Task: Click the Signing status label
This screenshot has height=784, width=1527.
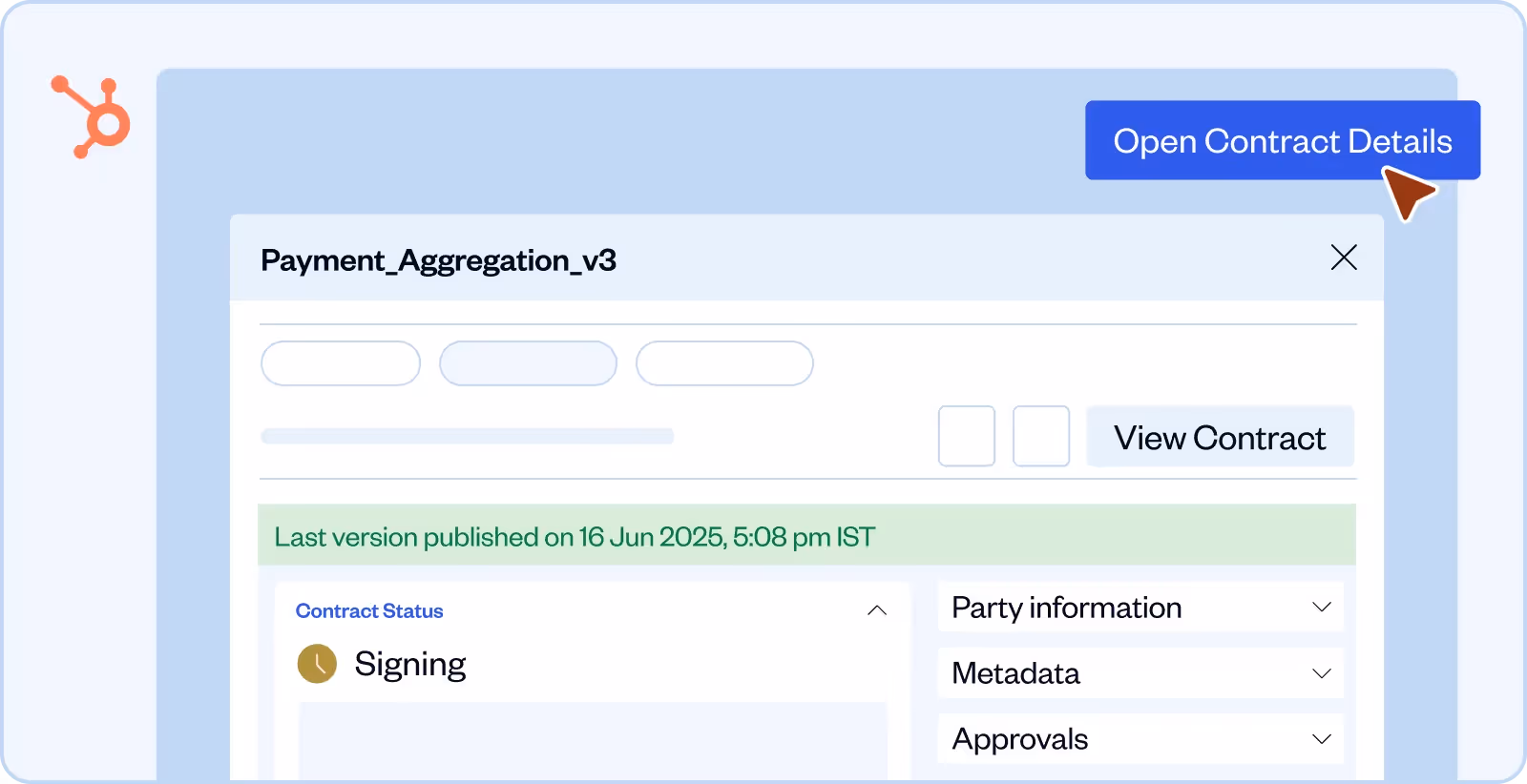Action: 410,664
